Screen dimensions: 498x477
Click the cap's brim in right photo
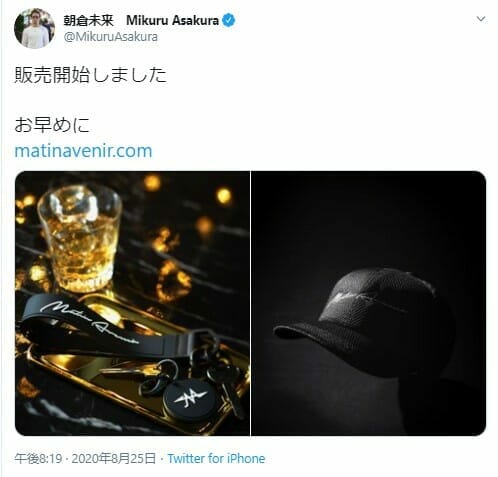(x=313, y=335)
